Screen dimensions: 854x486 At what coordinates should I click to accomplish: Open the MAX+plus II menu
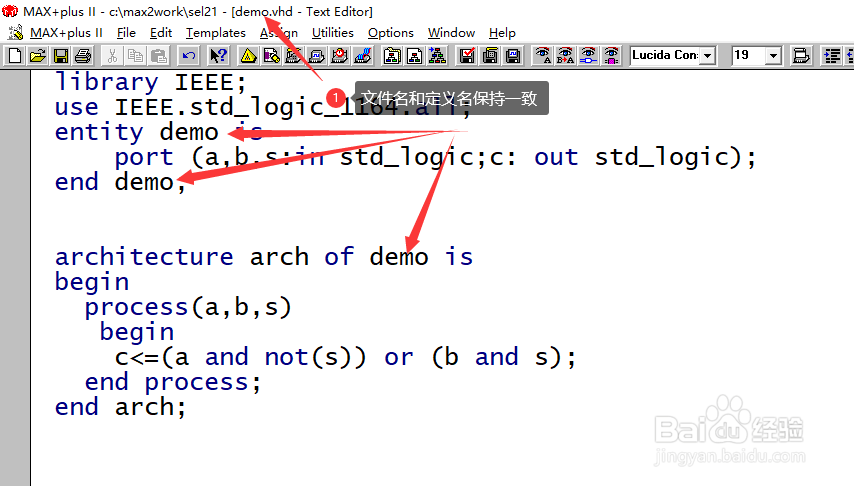[x=66, y=33]
